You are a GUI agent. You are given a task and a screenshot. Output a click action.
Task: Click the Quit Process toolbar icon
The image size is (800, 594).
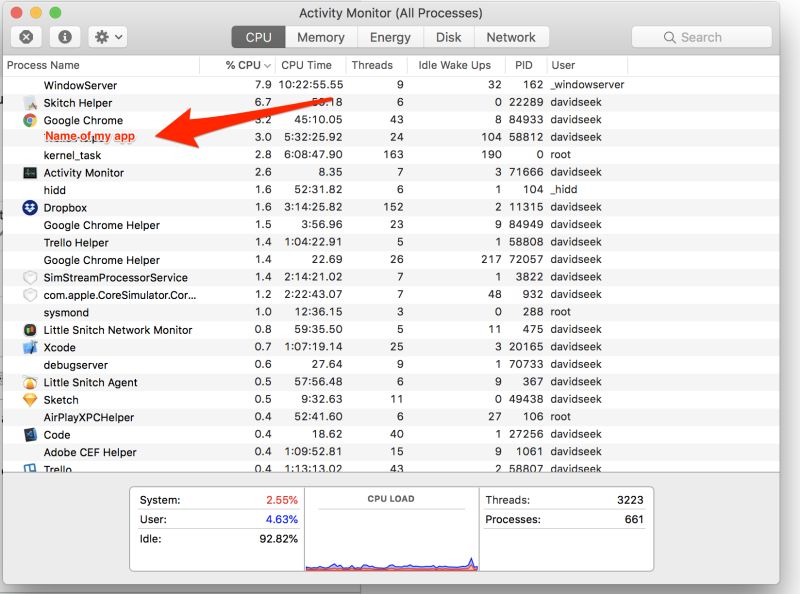[27, 37]
